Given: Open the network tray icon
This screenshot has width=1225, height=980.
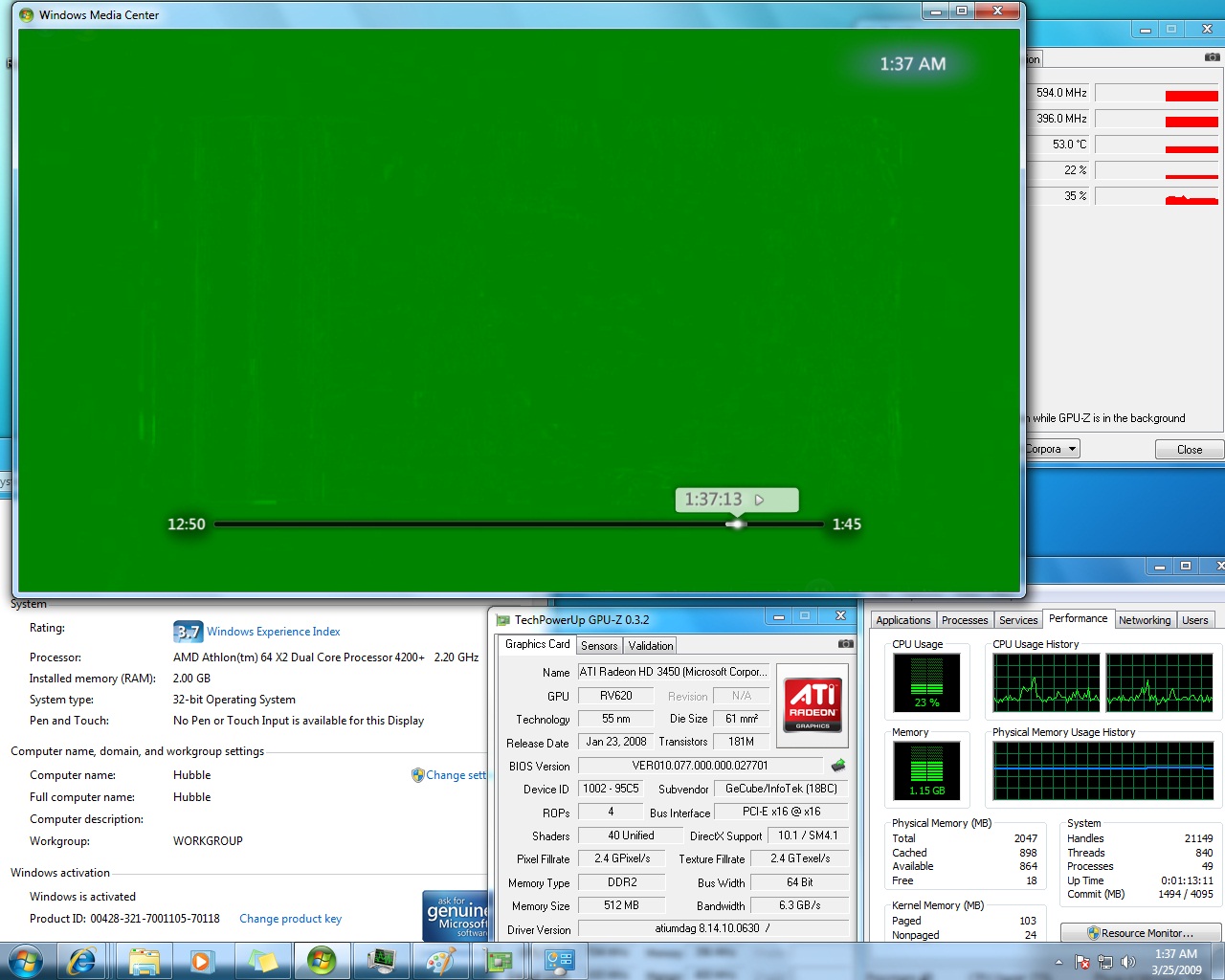Looking at the screenshot, I should click(x=1105, y=962).
